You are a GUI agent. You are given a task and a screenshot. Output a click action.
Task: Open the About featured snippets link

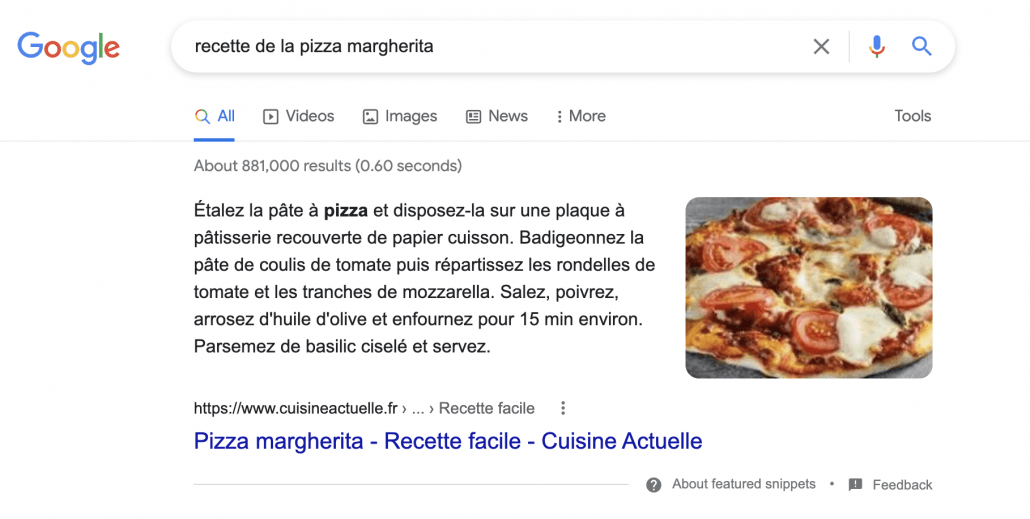coord(743,484)
